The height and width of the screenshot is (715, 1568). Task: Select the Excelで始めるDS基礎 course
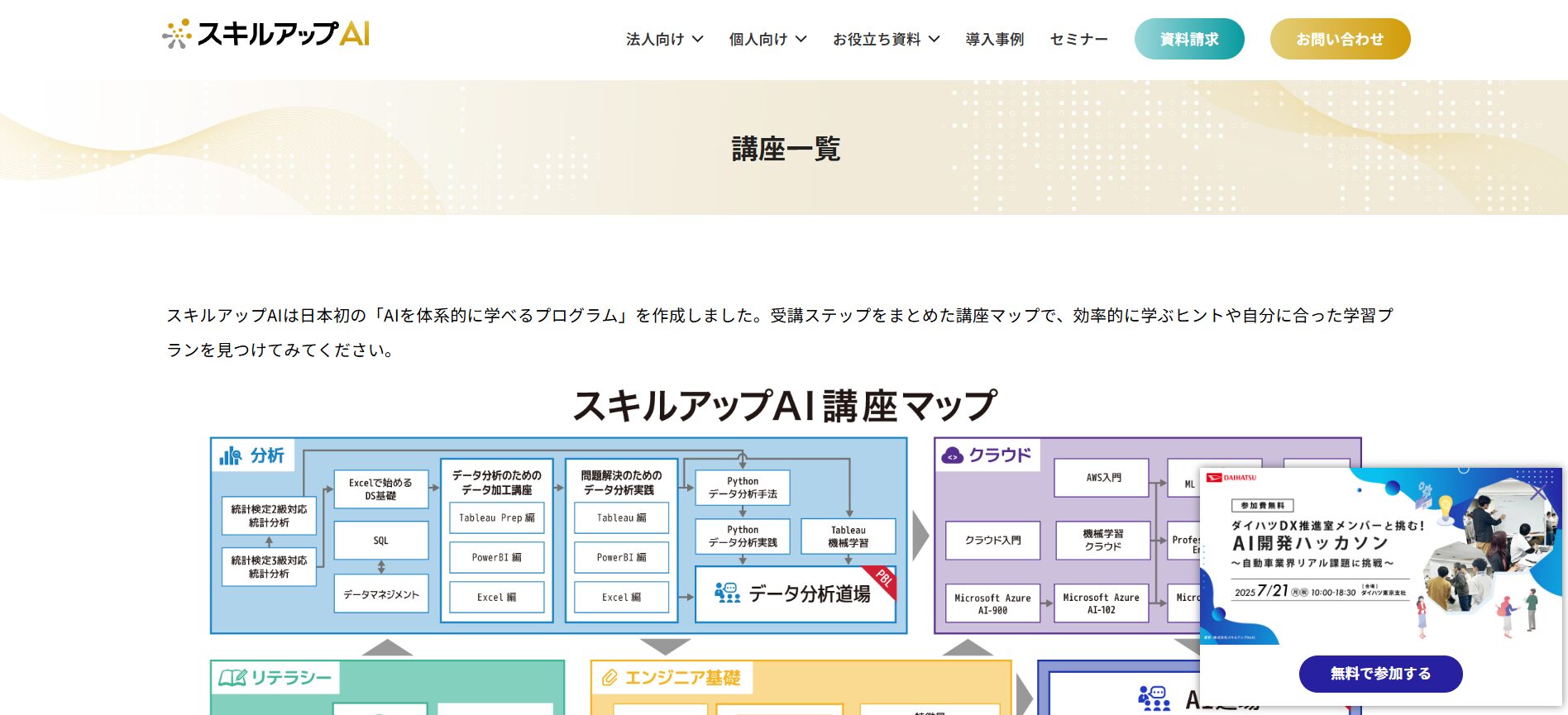(380, 489)
